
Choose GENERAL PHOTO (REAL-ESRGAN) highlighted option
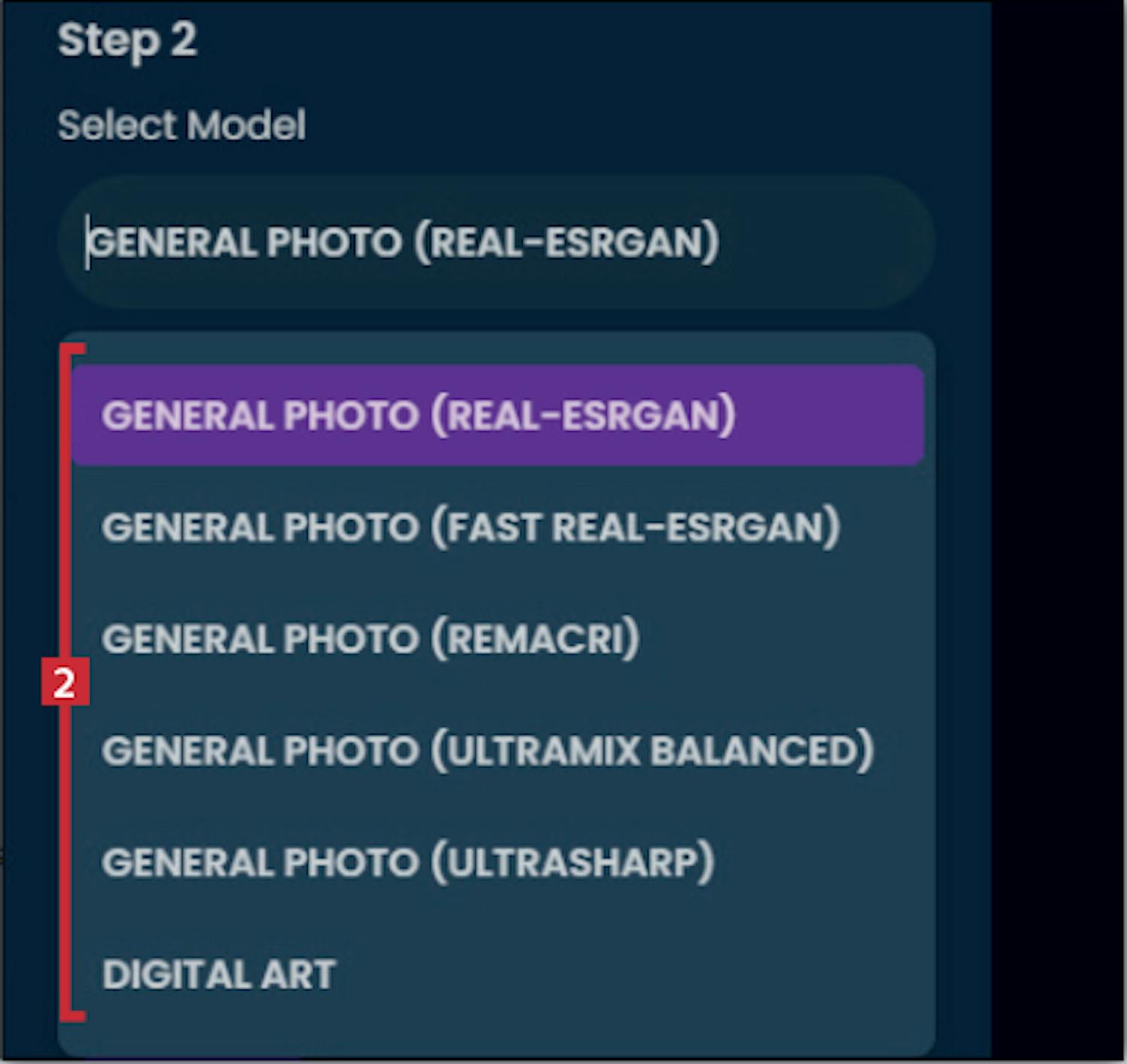click(496, 416)
